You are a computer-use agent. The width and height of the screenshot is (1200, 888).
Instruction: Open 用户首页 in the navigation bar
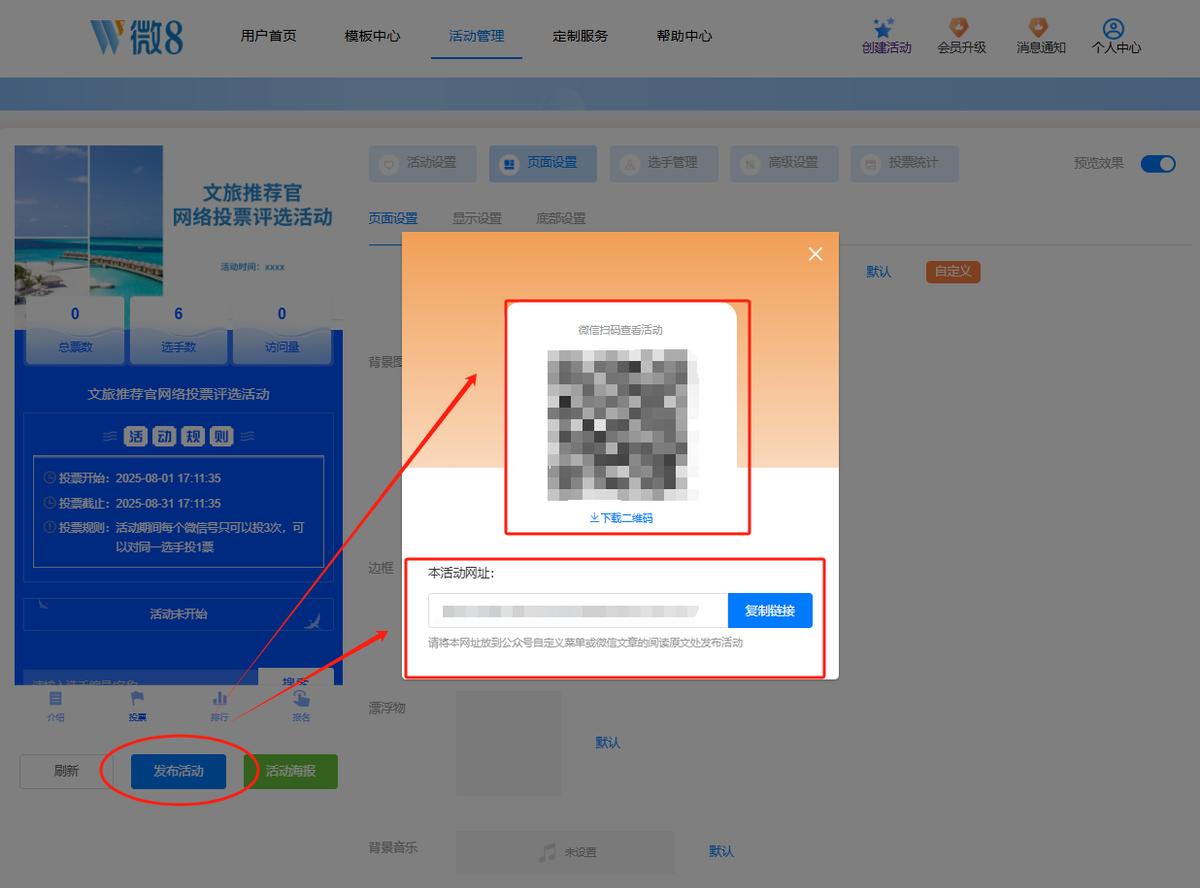point(269,36)
